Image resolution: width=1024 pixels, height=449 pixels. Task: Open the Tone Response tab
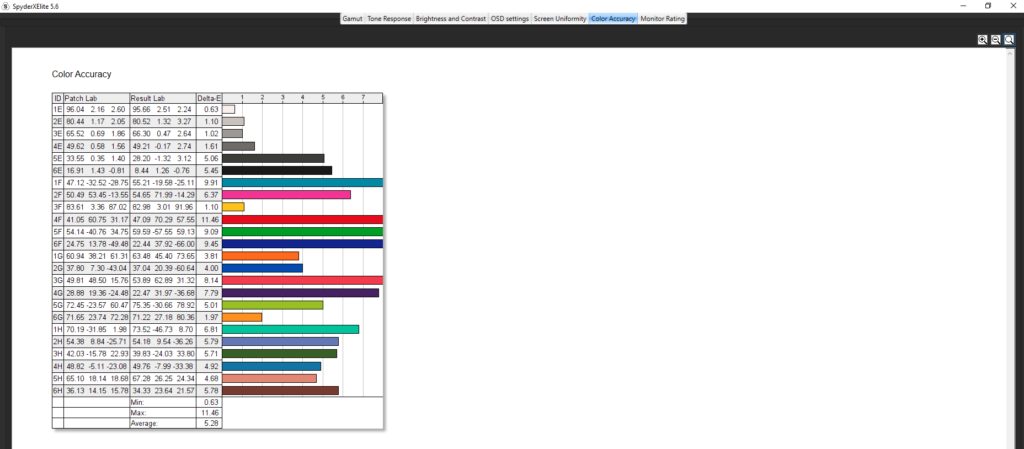pos(390,18)
